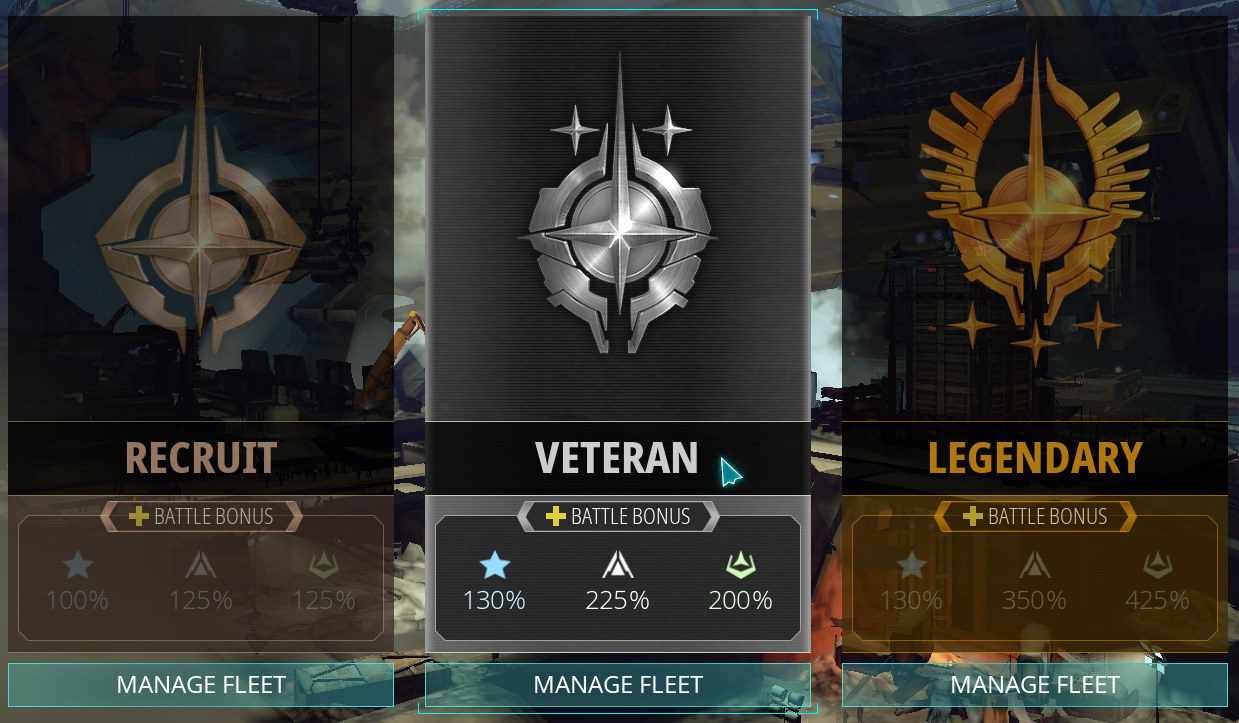Viewport: 1239px width, 723px height.
Task: Click the white chevron icon above 225%
Action: point(618,566)
